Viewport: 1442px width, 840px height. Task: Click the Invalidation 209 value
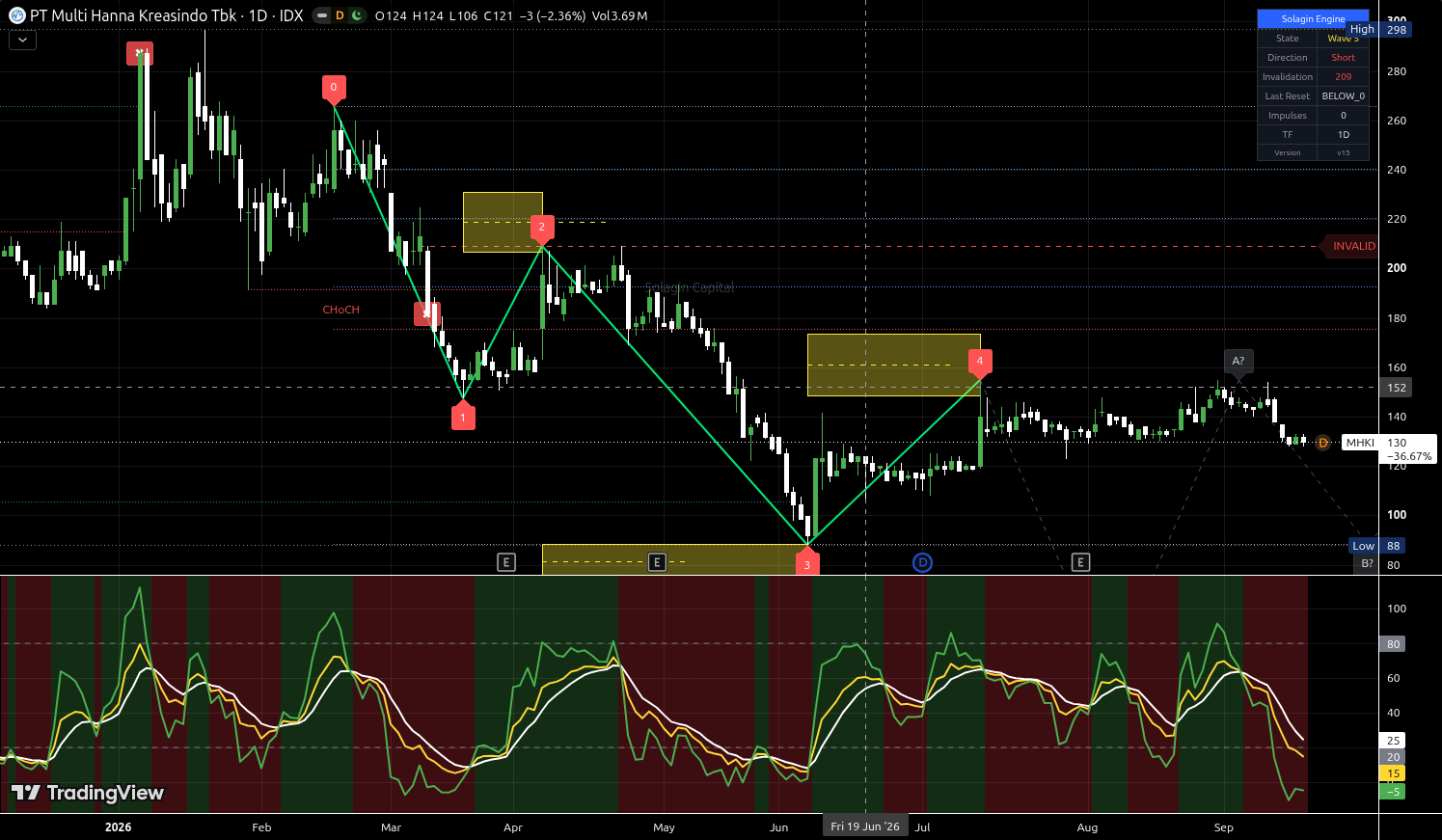point(1343,77)
